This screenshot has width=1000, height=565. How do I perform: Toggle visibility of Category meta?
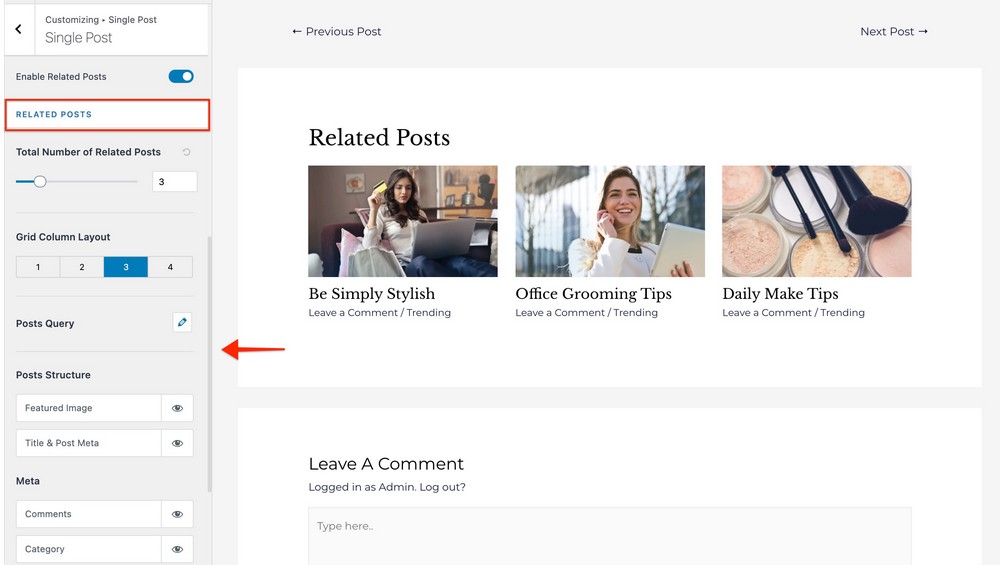pyautogui.click(x=177, y=549)
